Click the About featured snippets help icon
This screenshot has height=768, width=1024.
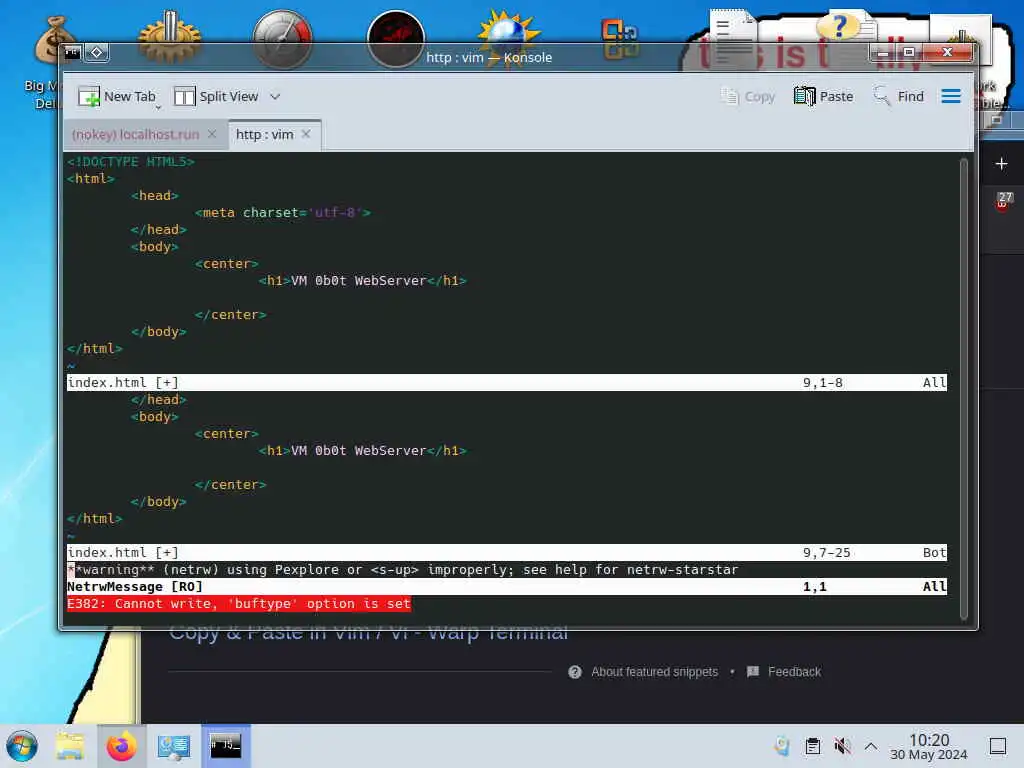click(x=575, y=672)
